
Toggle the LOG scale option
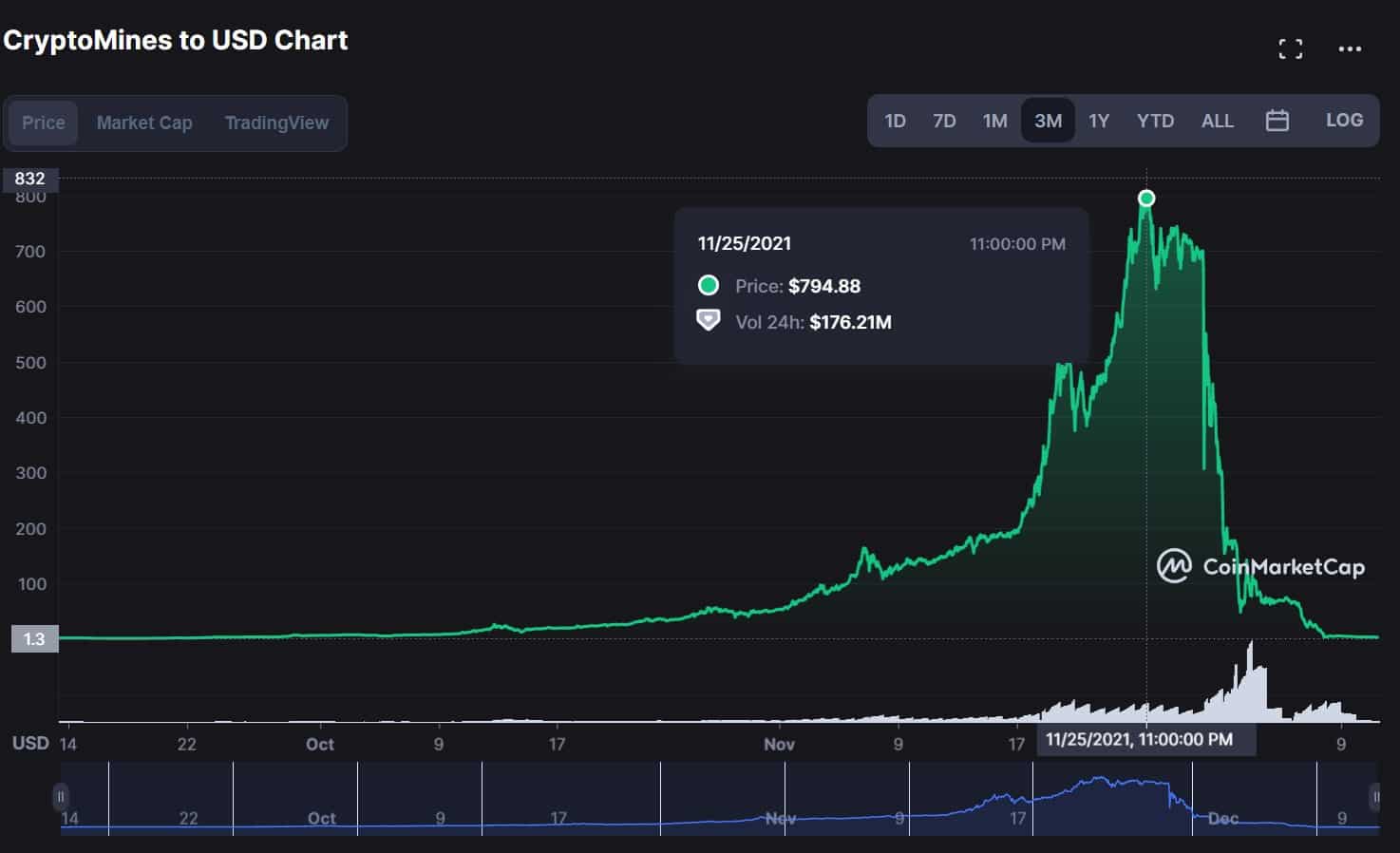1344,121
